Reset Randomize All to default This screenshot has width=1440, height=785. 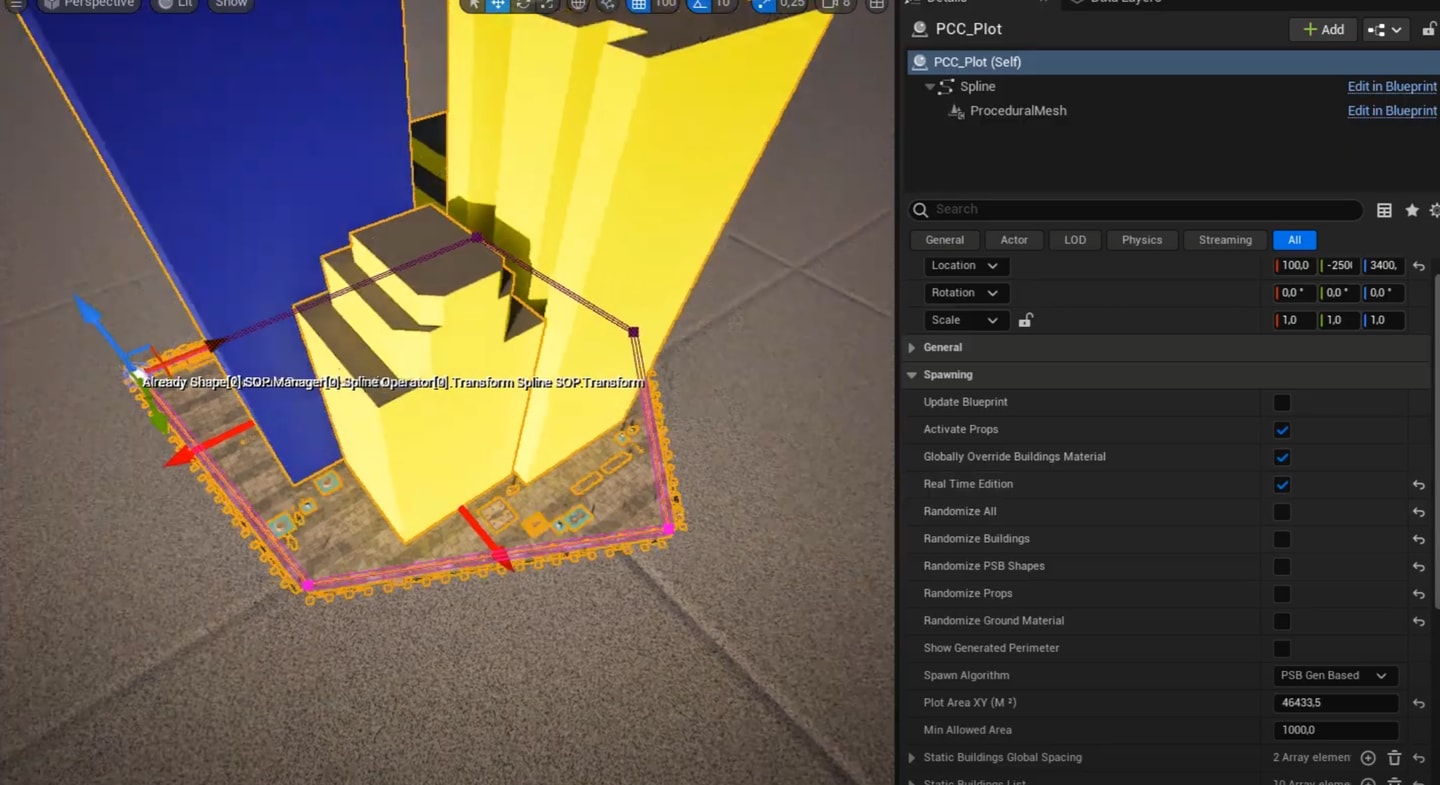1418,512
